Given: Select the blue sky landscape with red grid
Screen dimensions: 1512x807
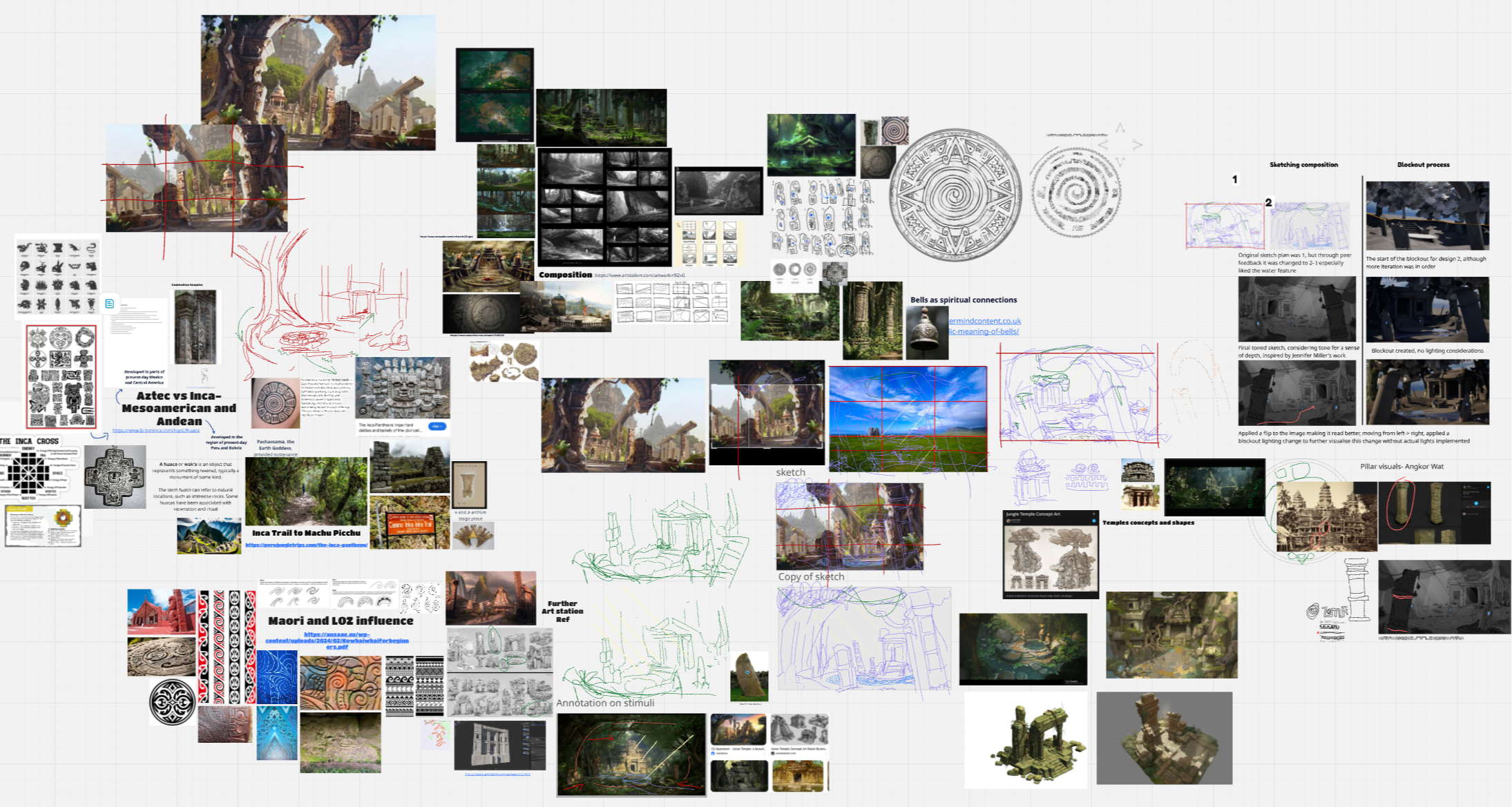Looking at the screenshot, I should (x=908, y=419).
